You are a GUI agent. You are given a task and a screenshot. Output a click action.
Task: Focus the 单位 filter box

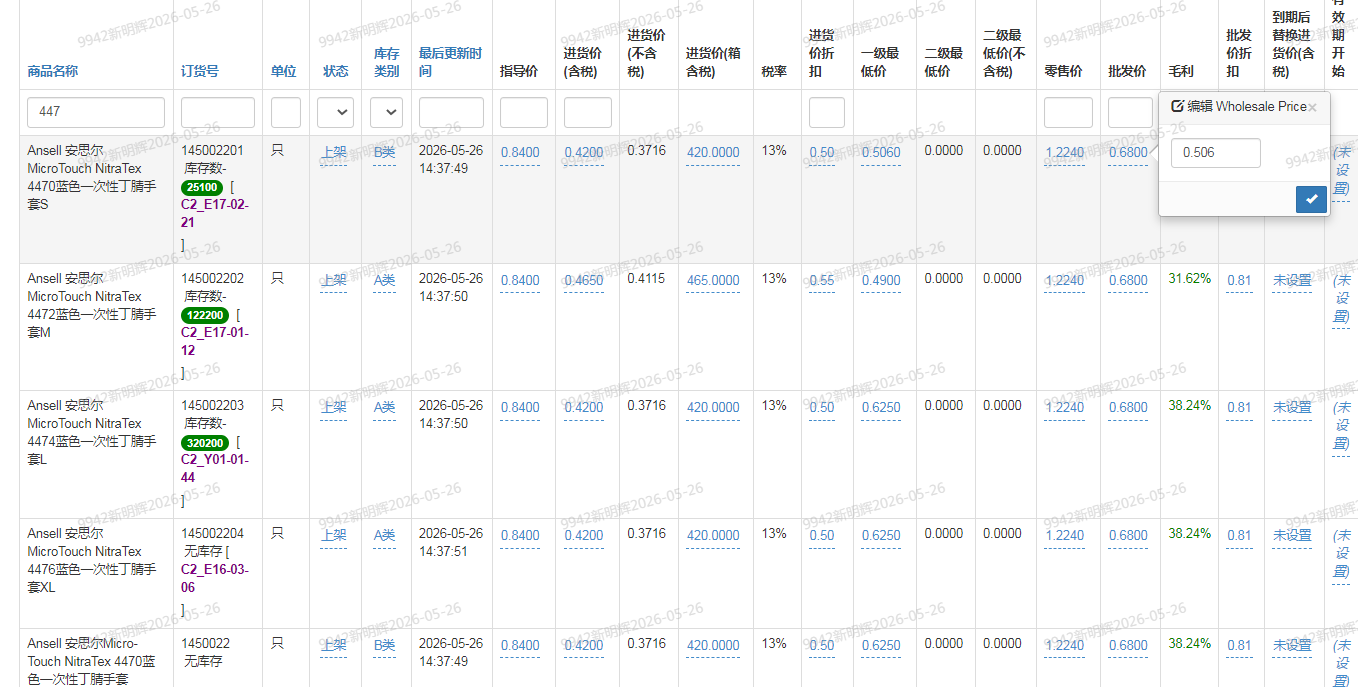click(286, 112)
